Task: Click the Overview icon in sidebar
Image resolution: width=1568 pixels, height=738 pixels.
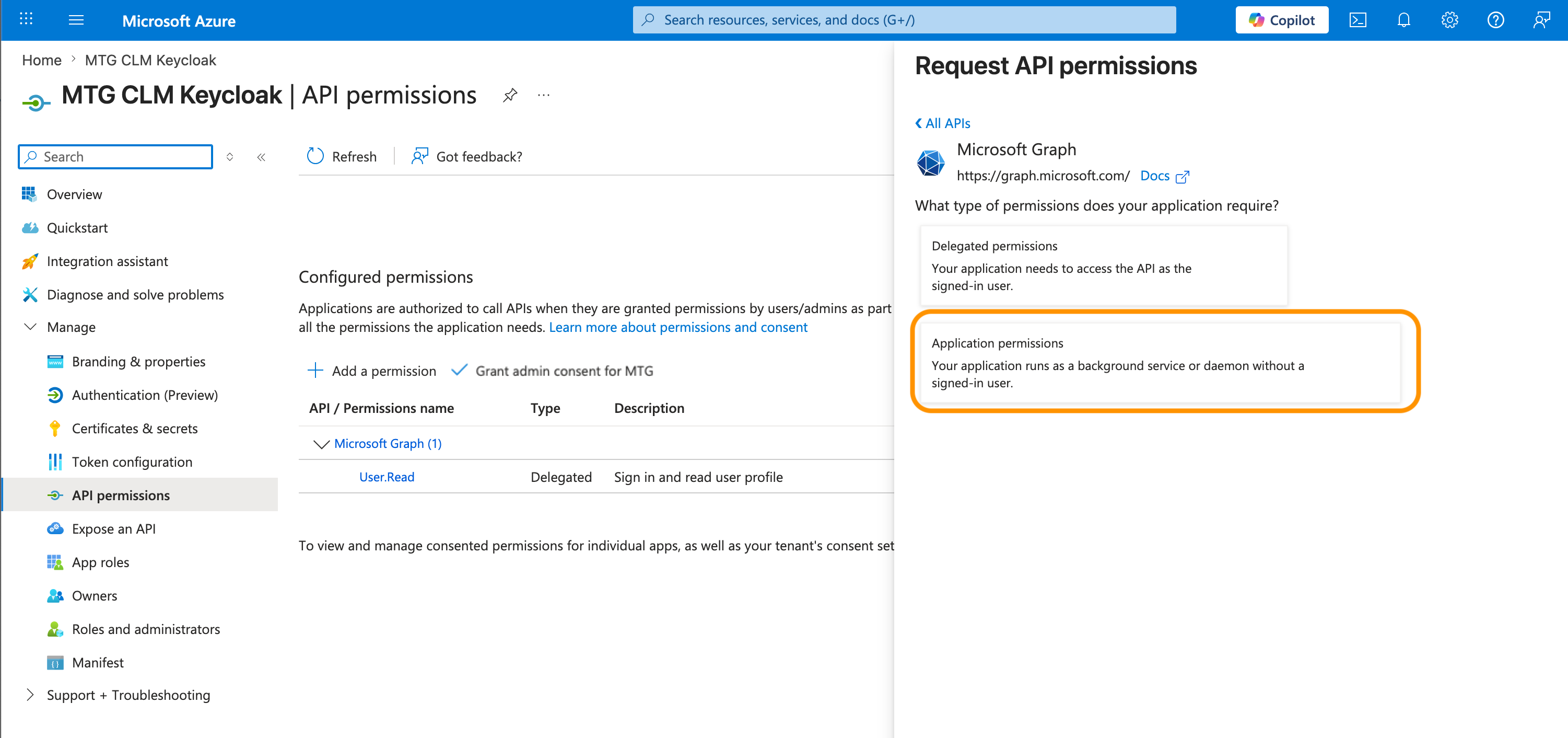Action: [x=29, y=194]
